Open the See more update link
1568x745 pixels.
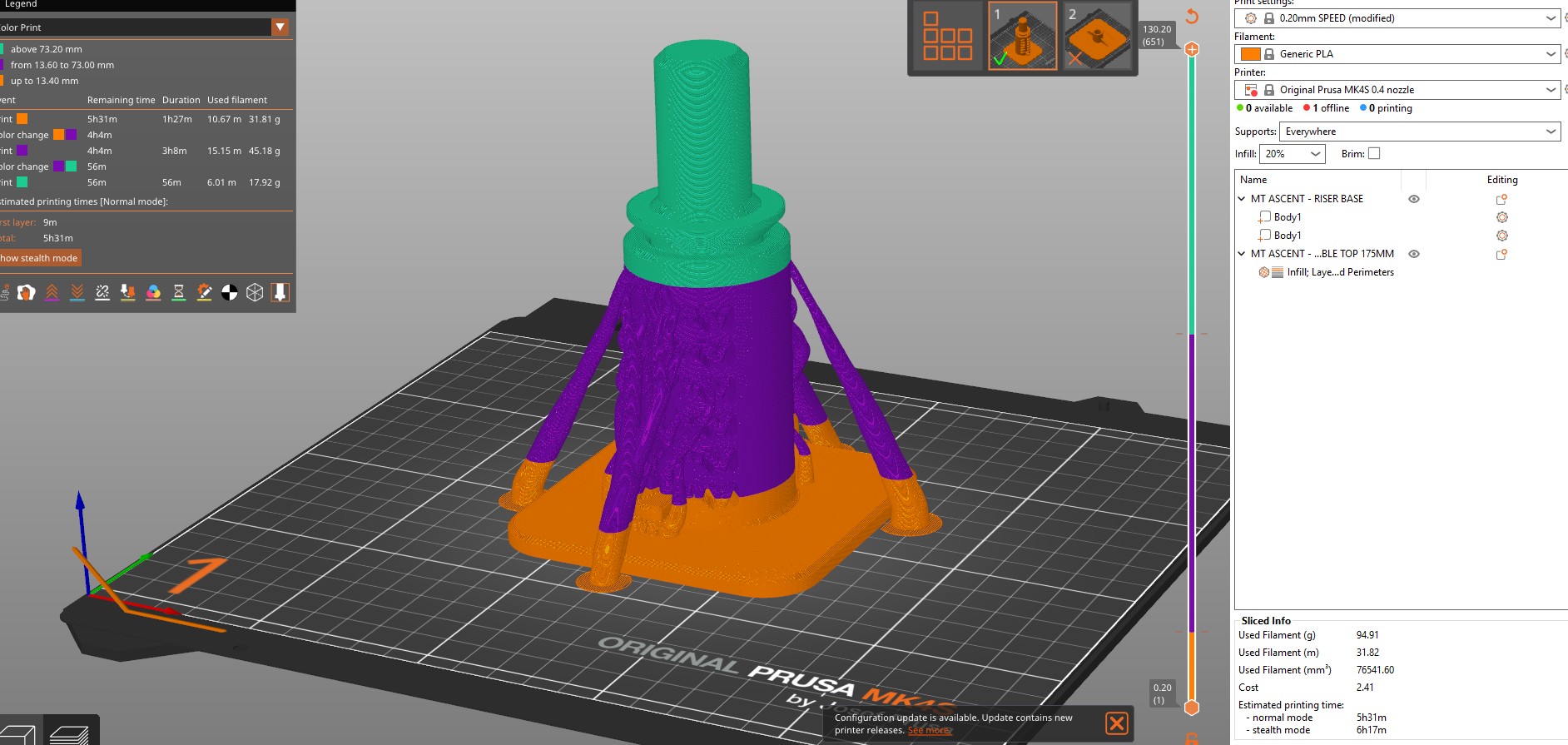click(x=928, y=731)
